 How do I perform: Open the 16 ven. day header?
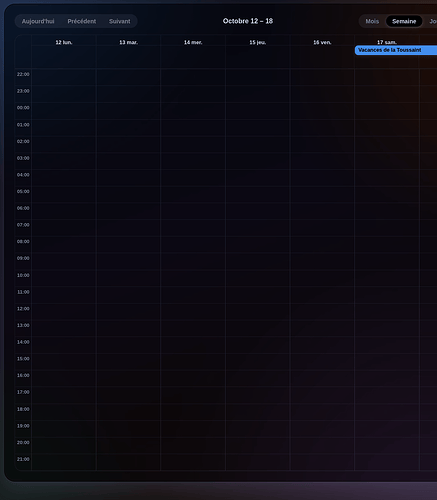322,42
